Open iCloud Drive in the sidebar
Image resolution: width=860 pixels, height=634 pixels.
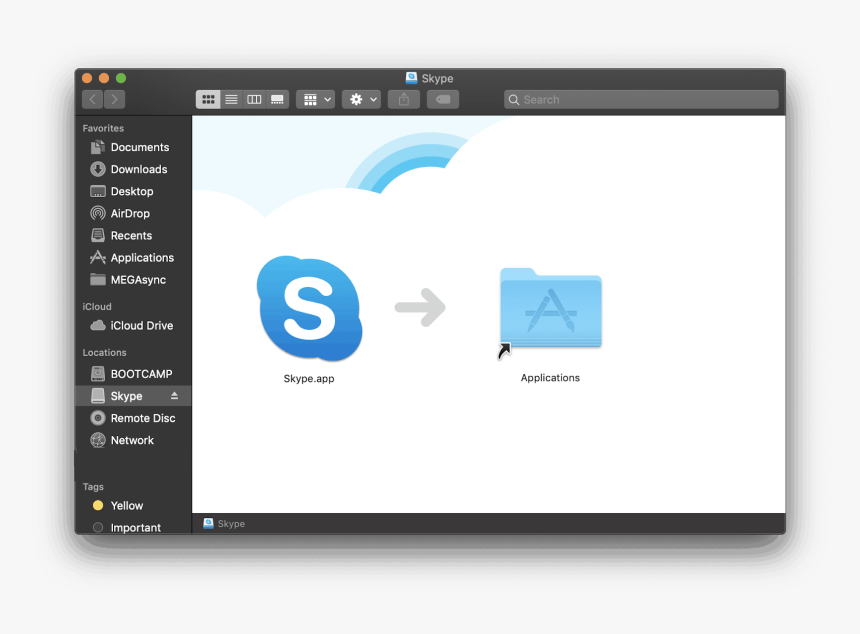[x=133, y=325]
